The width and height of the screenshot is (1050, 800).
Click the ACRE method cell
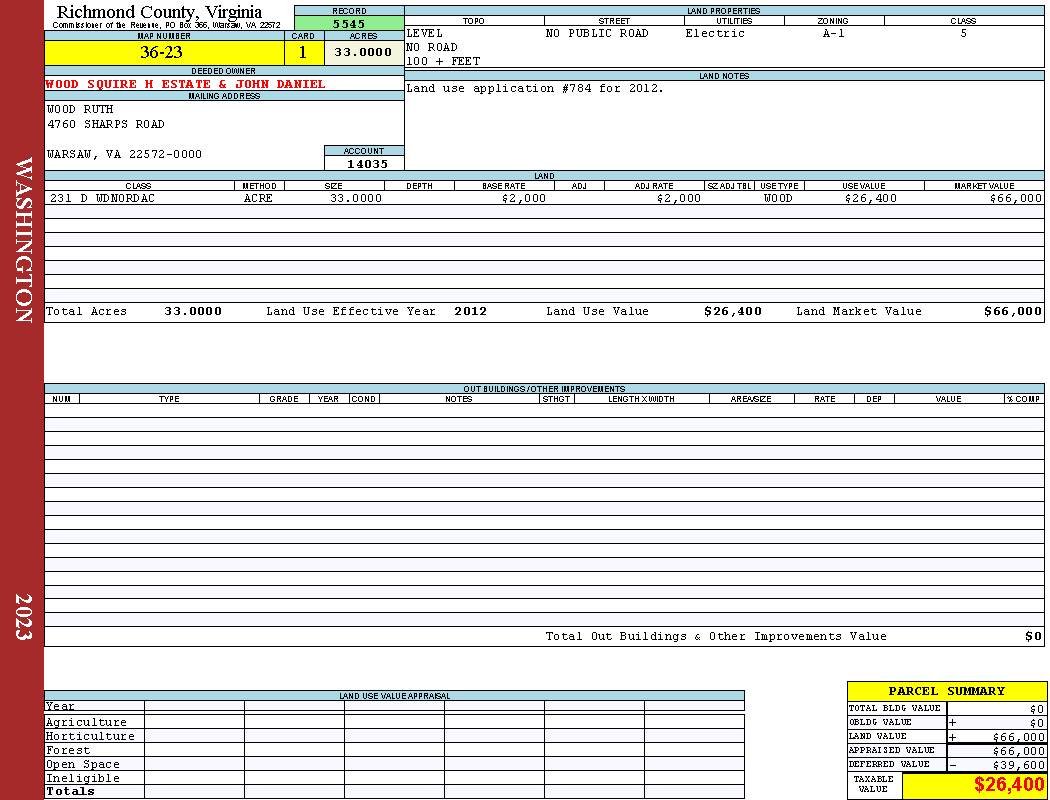(x=258, y=198)
